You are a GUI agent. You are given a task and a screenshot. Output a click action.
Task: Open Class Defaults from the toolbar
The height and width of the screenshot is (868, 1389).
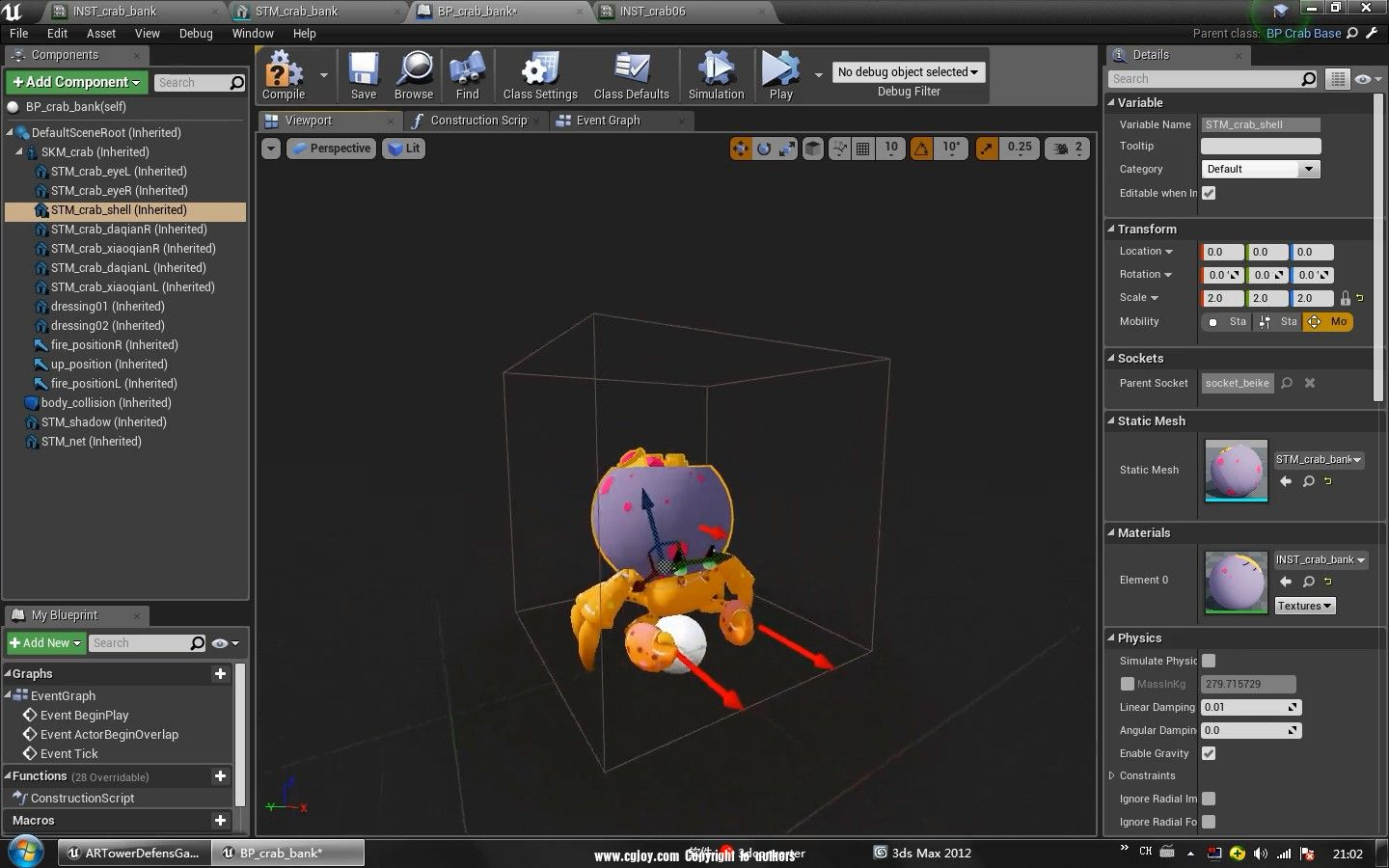pyautogui.click(x=632, y=68)
